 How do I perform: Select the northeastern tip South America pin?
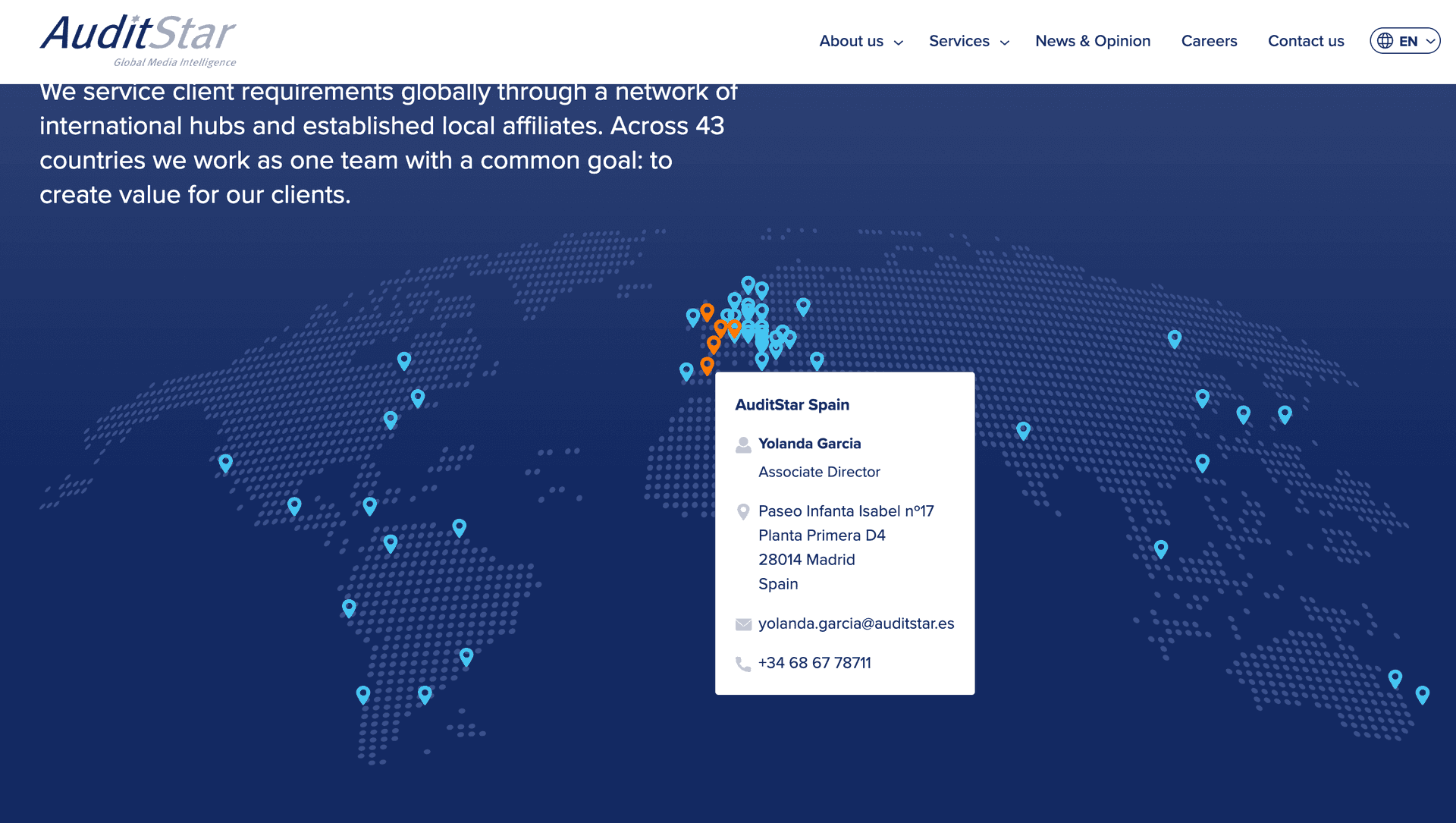pyautogui.click(x=459, y=528)
